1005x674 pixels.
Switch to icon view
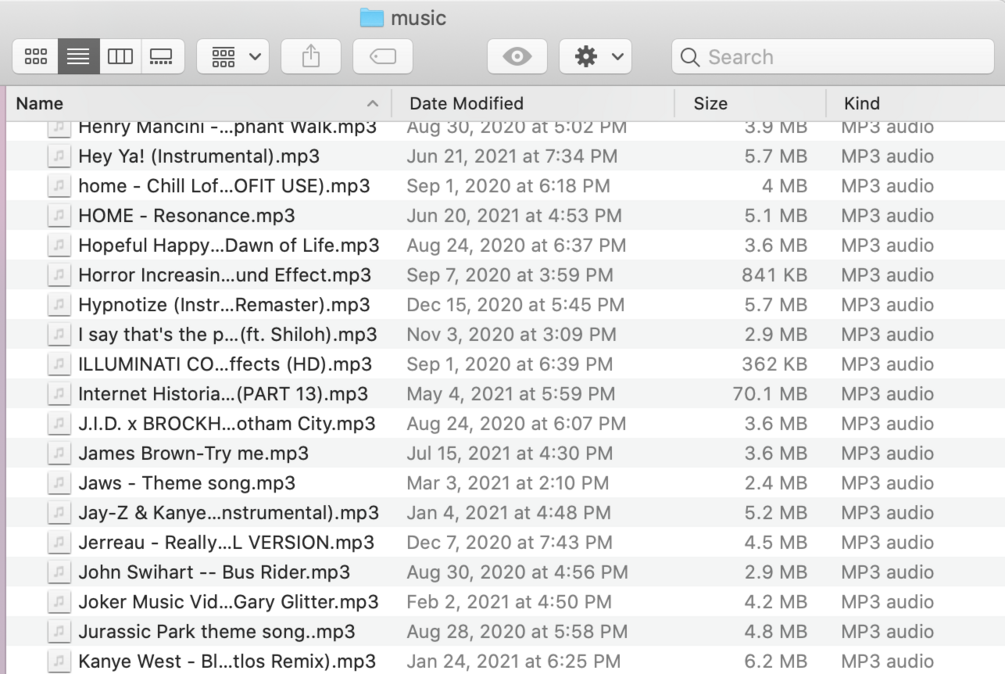[36, 56]
